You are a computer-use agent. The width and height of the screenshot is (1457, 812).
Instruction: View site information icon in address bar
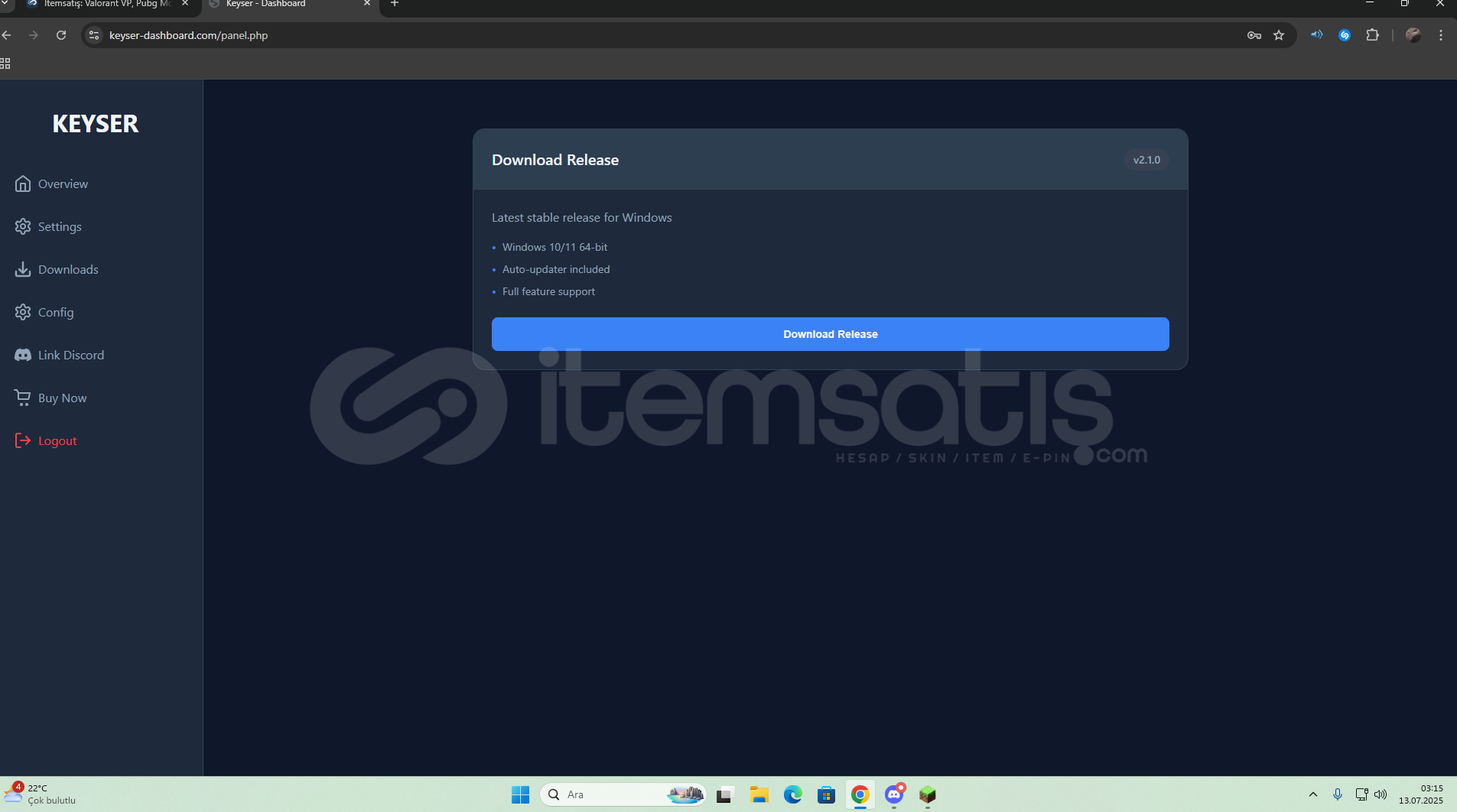[94, 35]
